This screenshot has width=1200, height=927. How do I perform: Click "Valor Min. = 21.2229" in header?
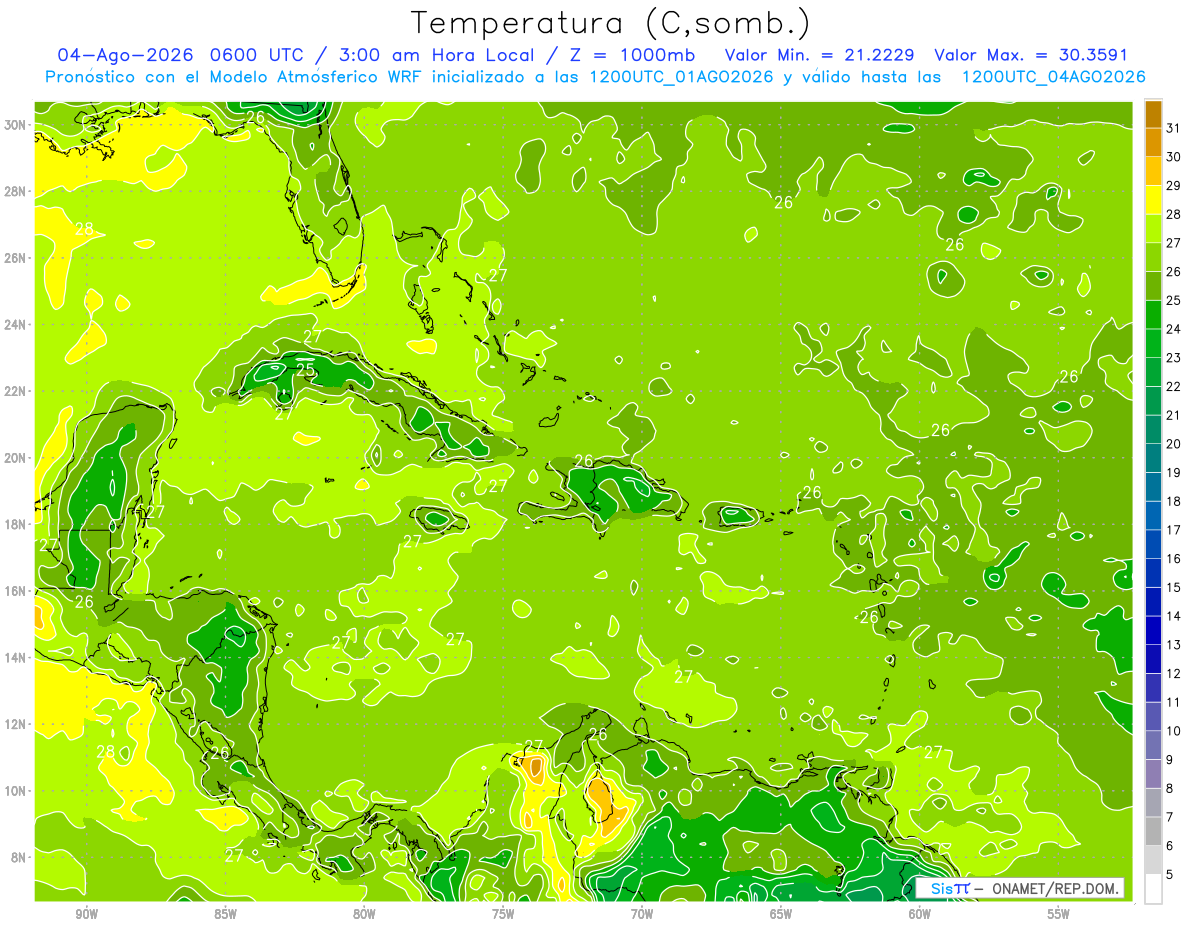(x=819, y=55)
